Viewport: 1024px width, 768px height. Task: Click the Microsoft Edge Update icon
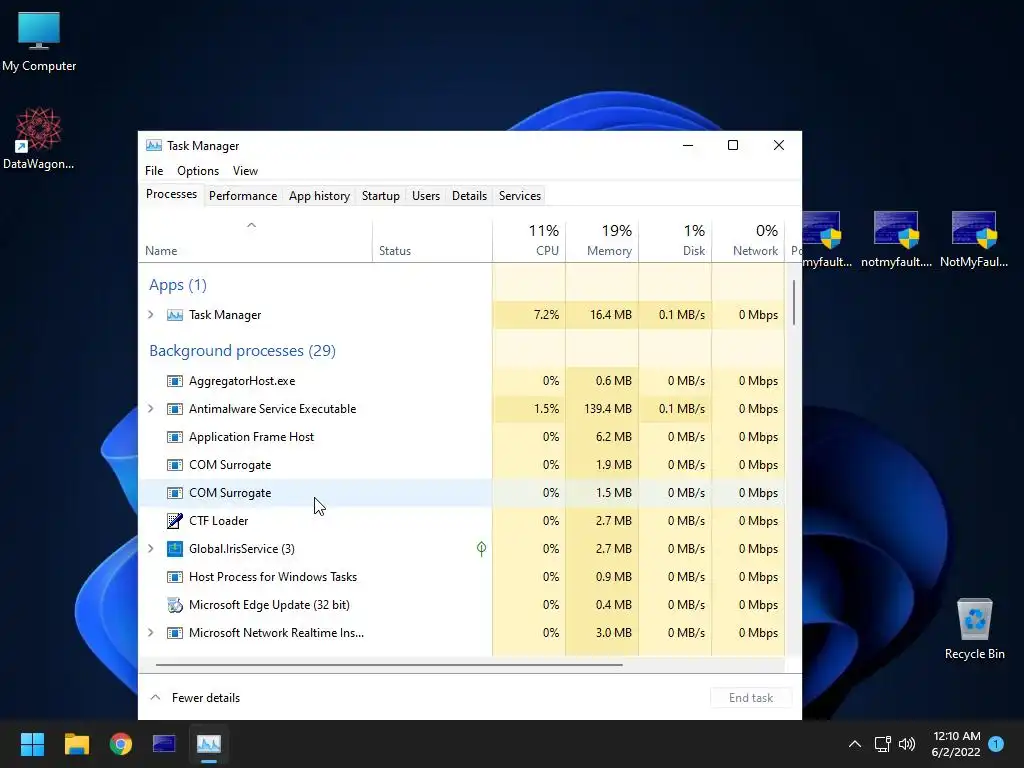pyautogui.click(x=174, y=605)
